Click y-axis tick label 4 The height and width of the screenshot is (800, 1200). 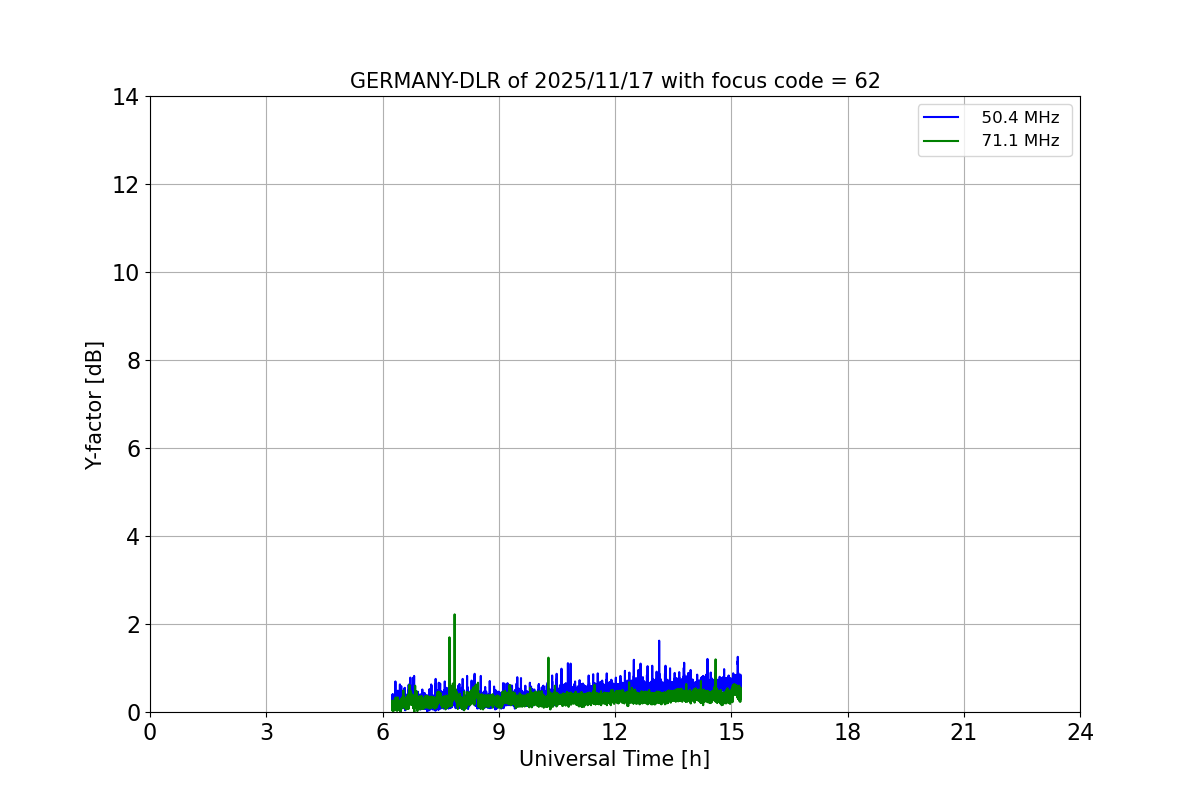pos(133,537)
